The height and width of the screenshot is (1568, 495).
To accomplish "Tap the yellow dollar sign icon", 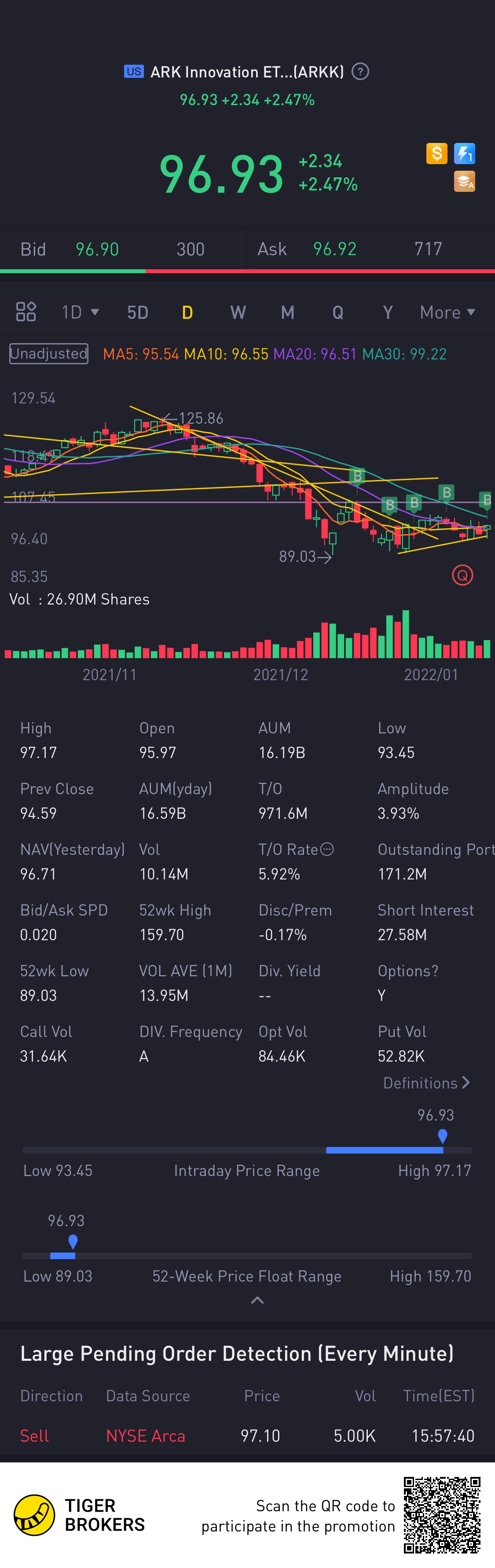I will point(436,154).
